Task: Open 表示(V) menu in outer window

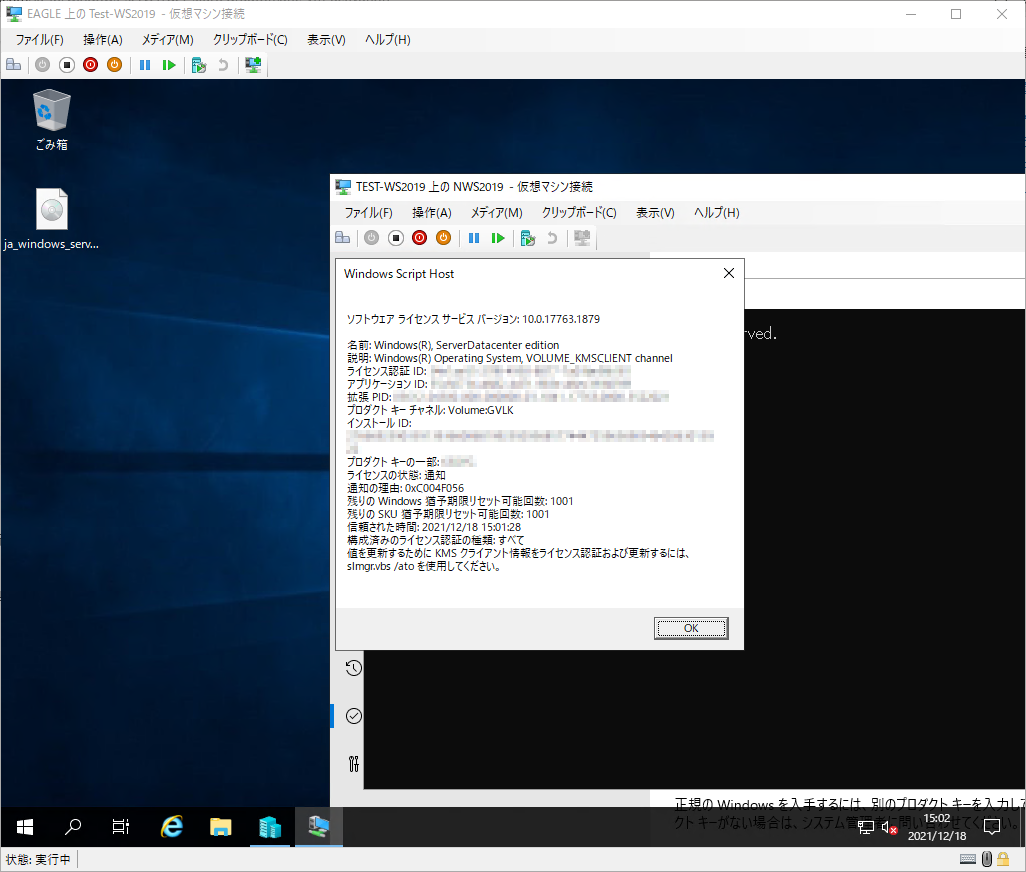Action: coord(327,40)
